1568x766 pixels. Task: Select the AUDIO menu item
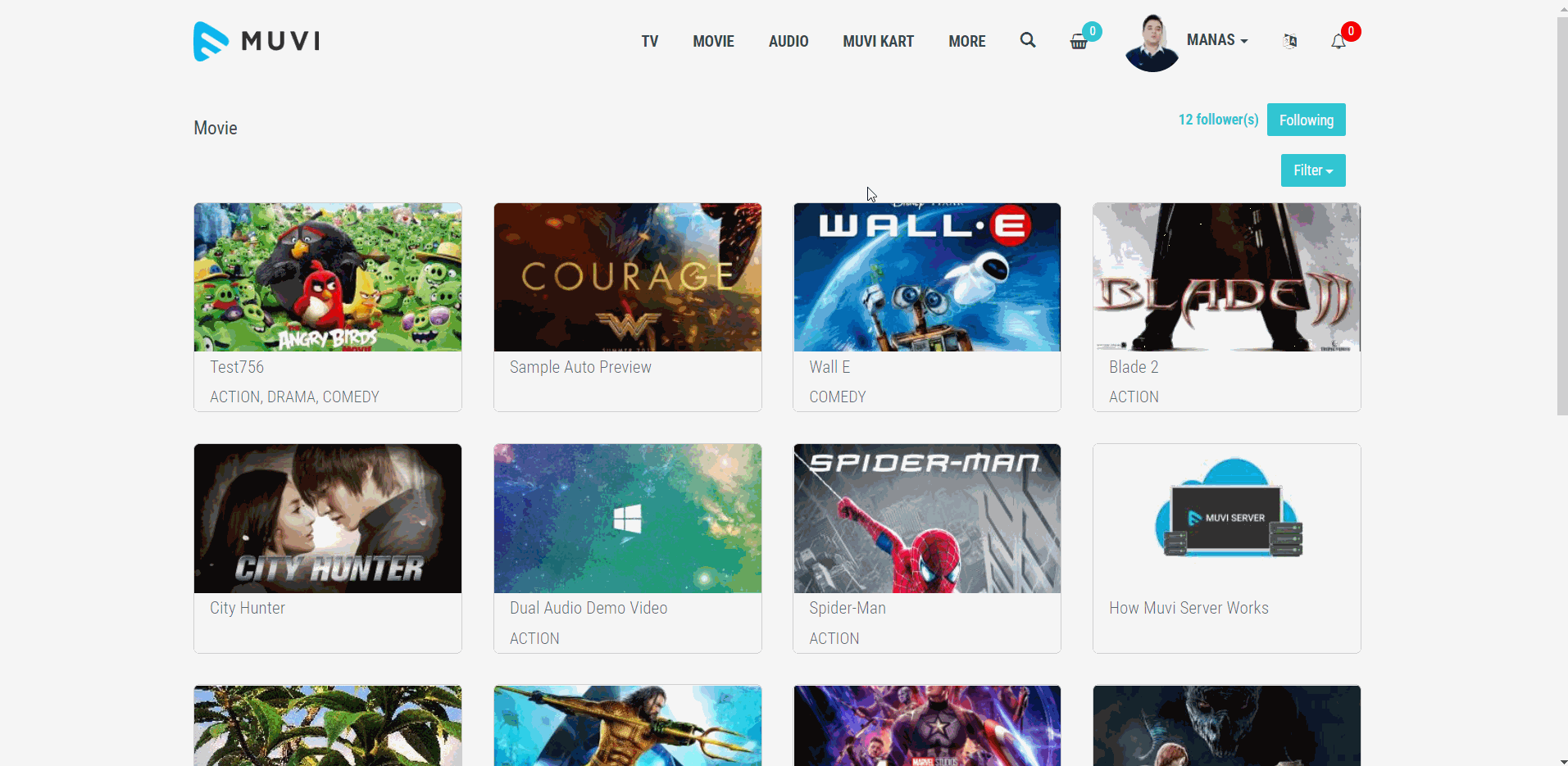tap(788, 41)
